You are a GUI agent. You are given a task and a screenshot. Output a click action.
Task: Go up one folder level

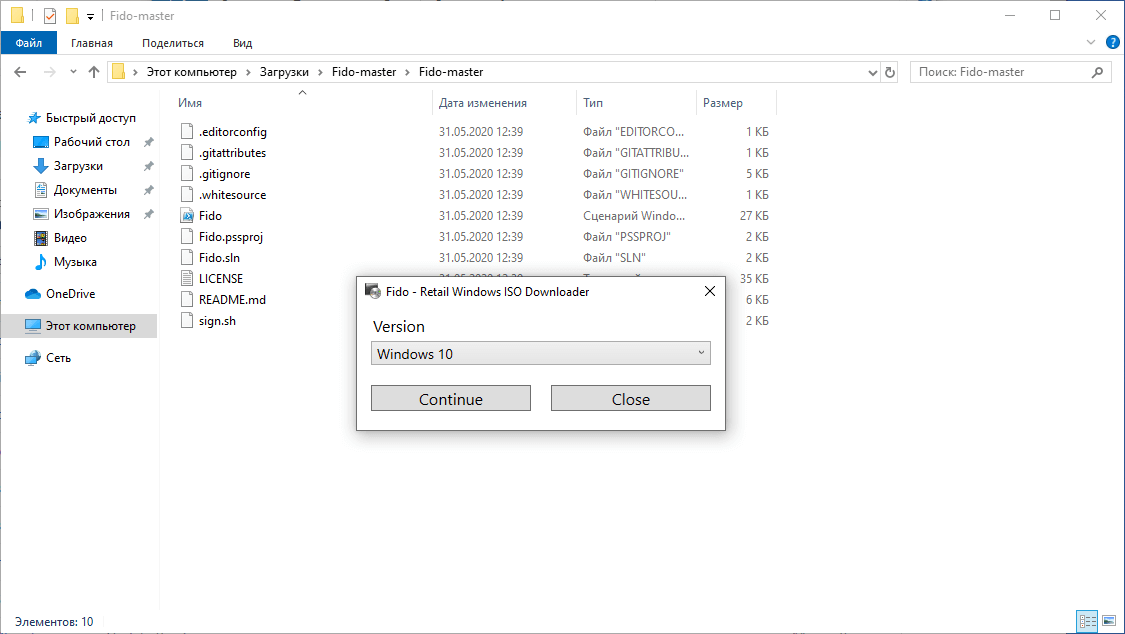click(x=94, y=72)
